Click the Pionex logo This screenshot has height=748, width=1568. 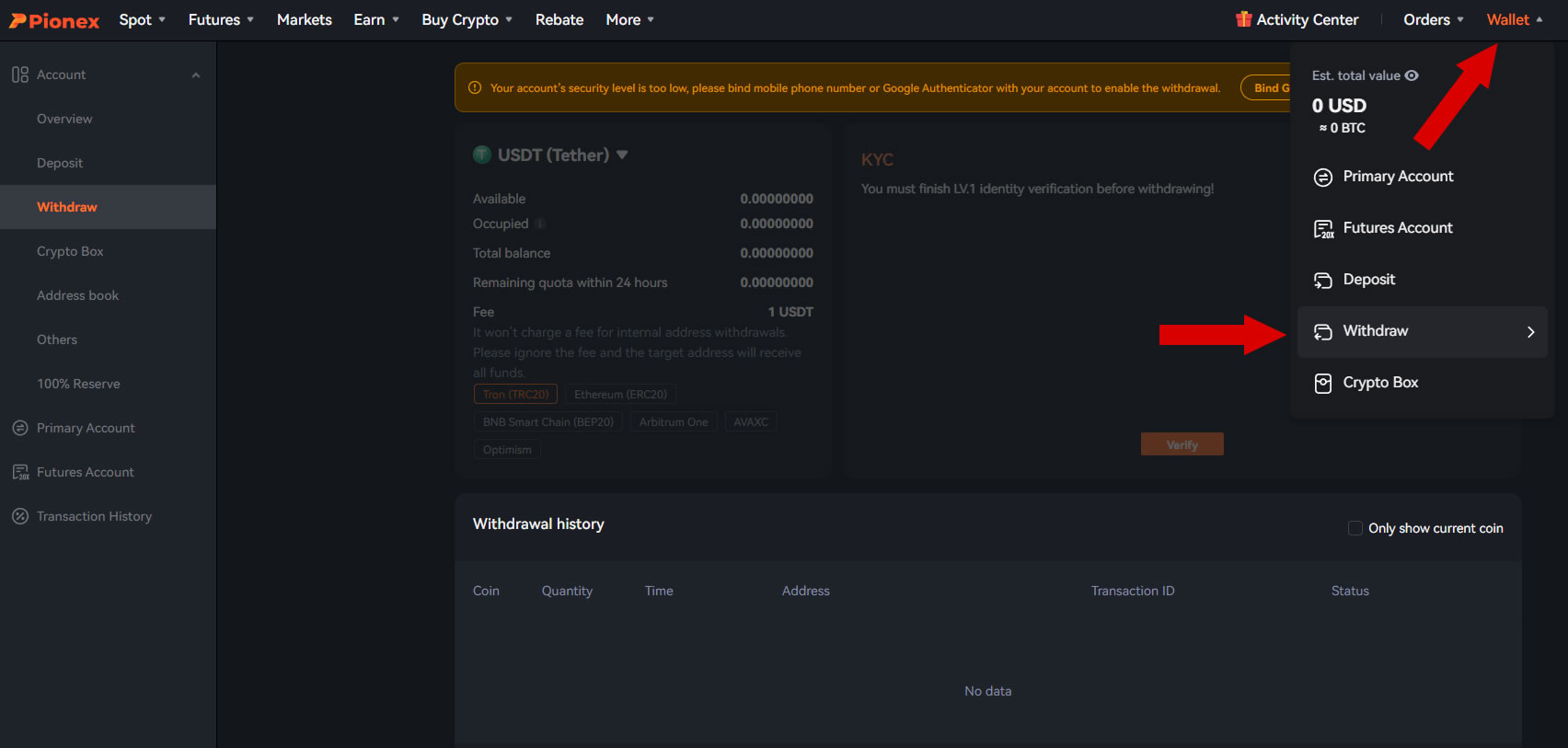[54, 20]
